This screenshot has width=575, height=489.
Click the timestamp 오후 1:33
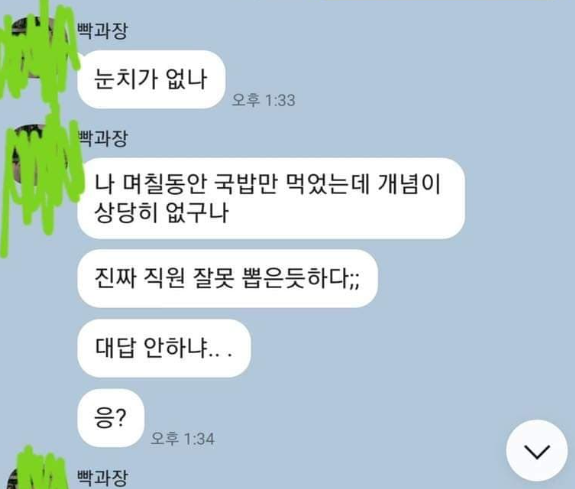click(x=263, y=100)
